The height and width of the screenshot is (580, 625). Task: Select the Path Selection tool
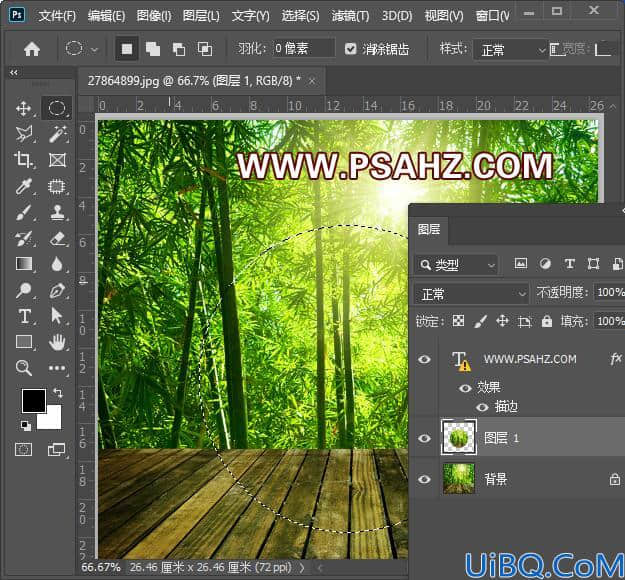[x=57, y=316]
